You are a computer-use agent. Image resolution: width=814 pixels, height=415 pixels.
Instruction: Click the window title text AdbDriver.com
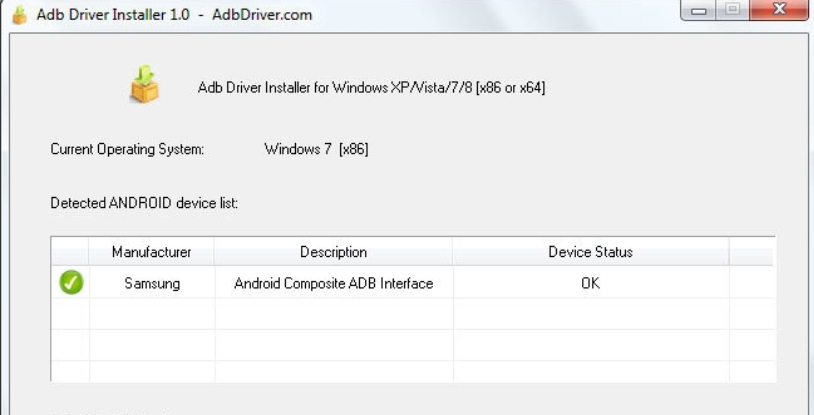point(262,15)
